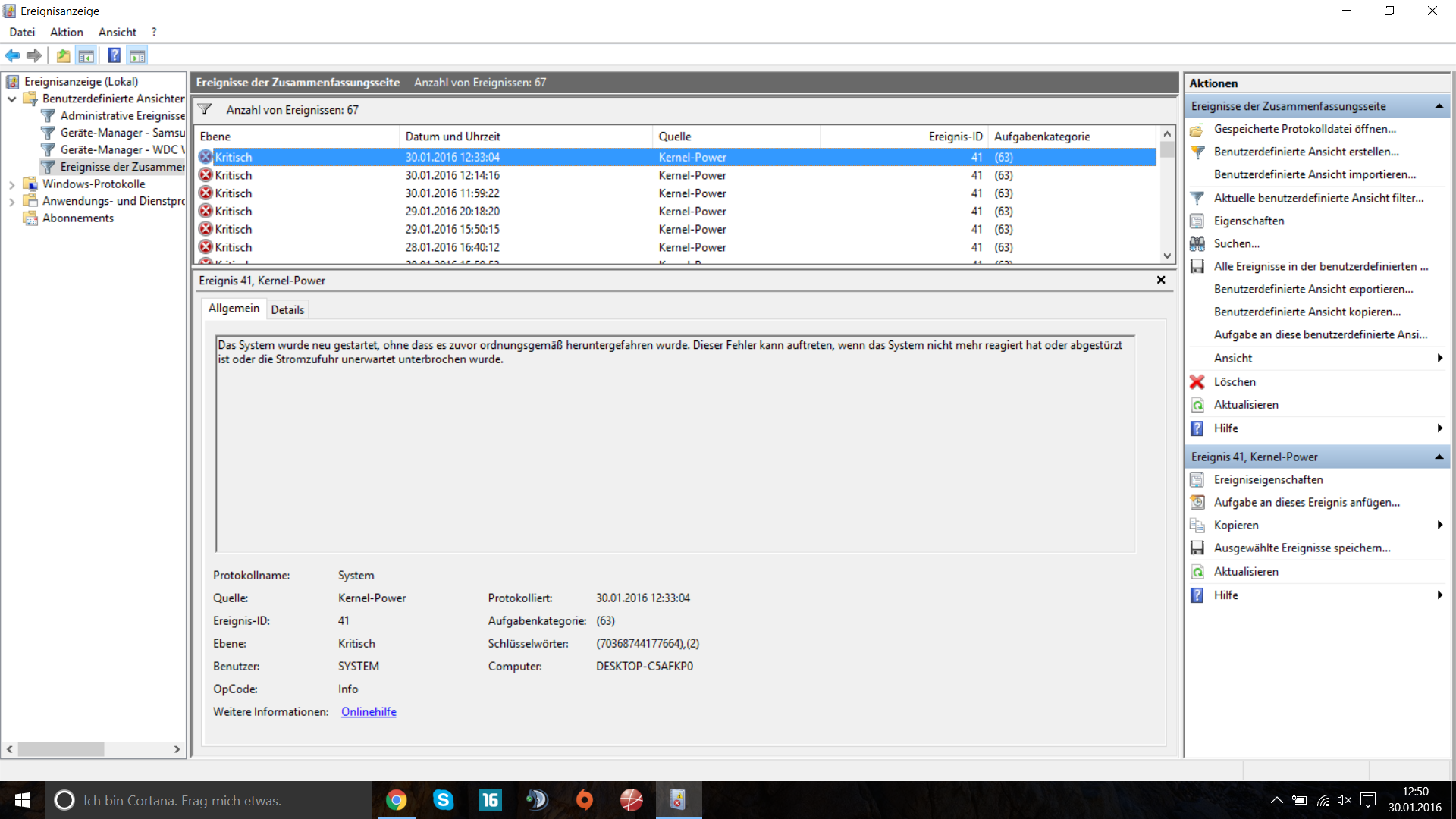Close the event preview pane
Image resolution: width=1456 pixels, height=819 pixels.
[x=1160, y=280]
